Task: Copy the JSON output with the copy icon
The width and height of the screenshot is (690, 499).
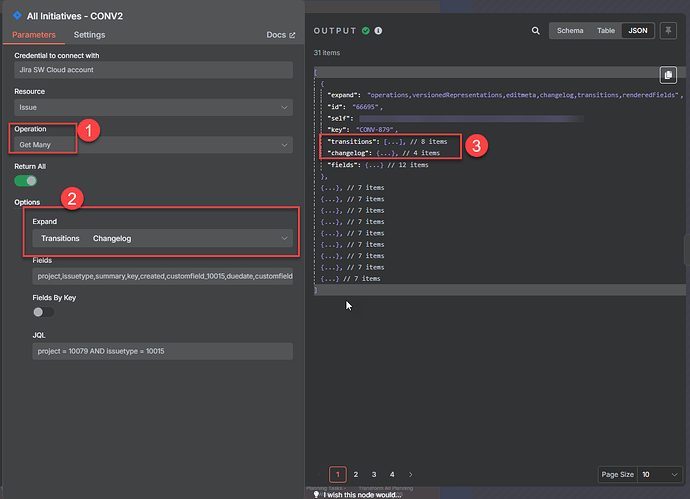Action: coord(668,75)
